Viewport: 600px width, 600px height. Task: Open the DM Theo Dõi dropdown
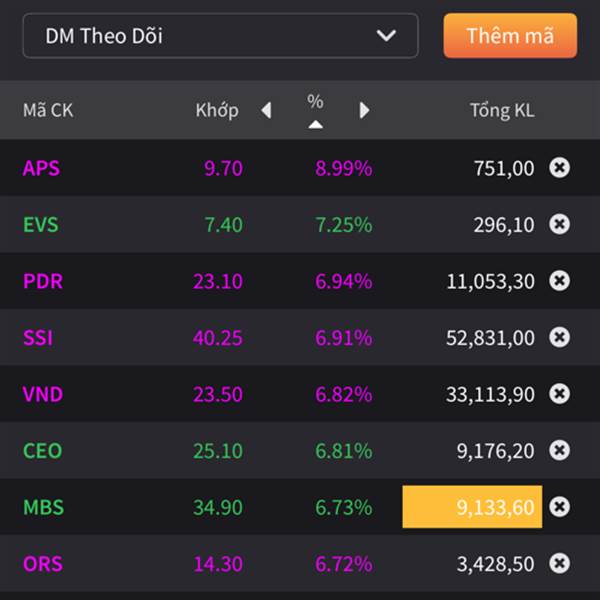click(220, 36)
